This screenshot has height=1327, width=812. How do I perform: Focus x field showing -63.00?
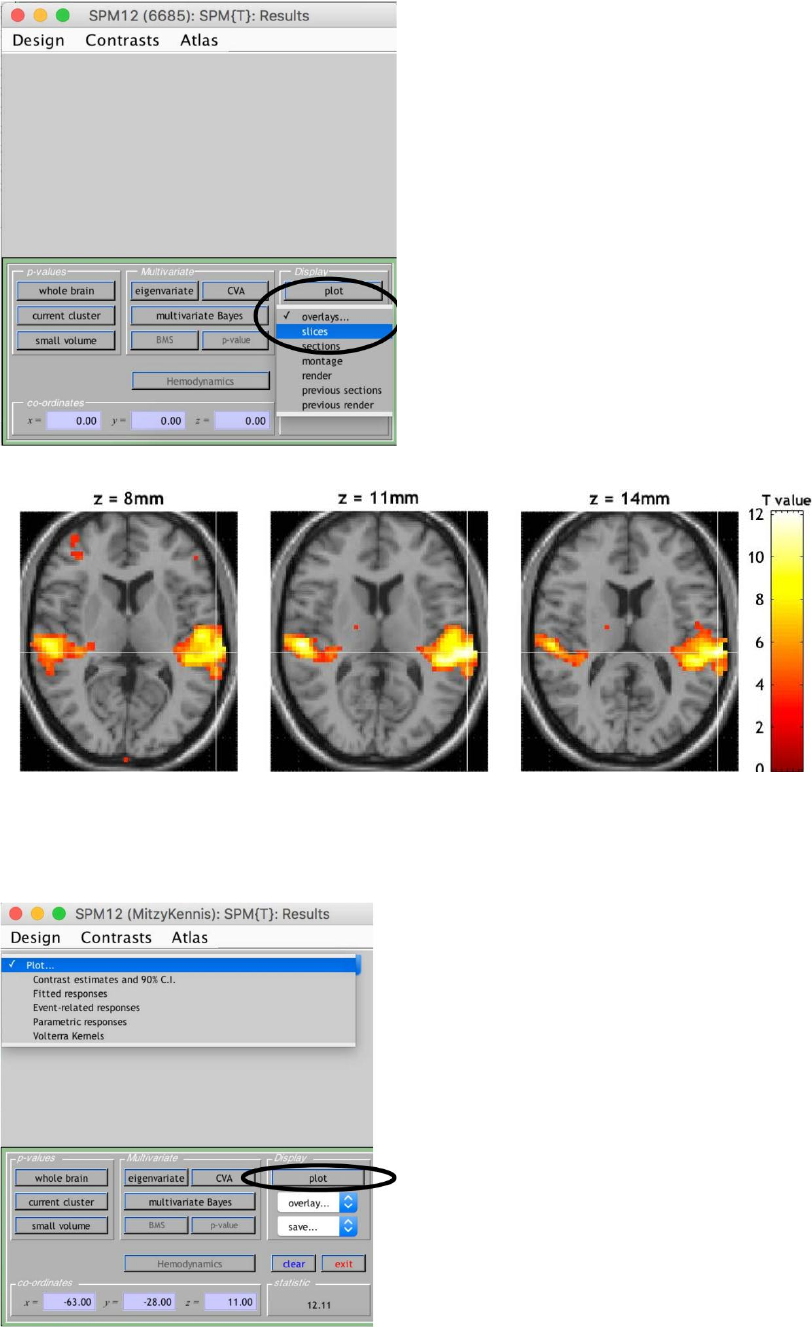[x=69, y=1302]
